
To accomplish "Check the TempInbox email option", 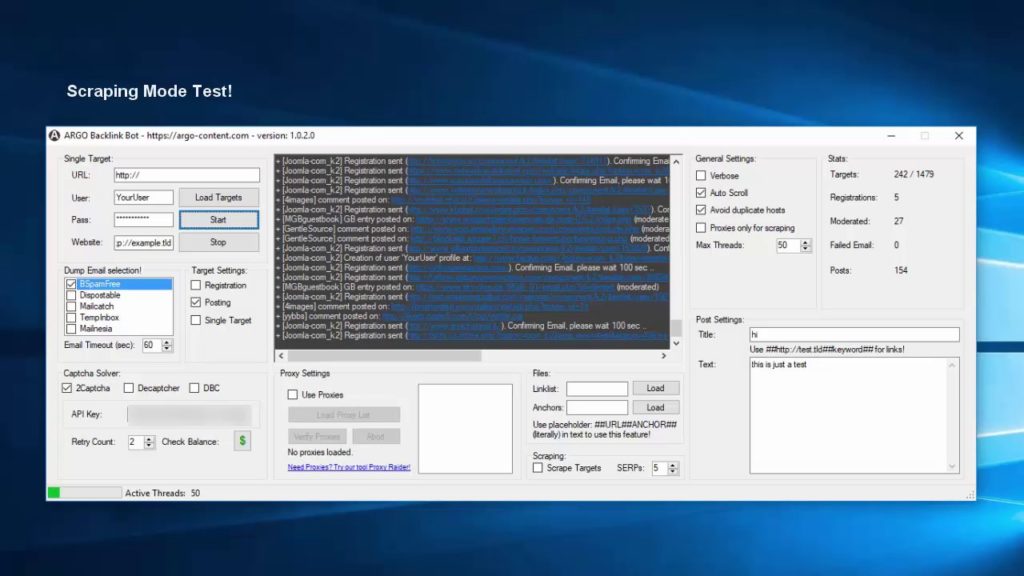I will click(71, 317).
